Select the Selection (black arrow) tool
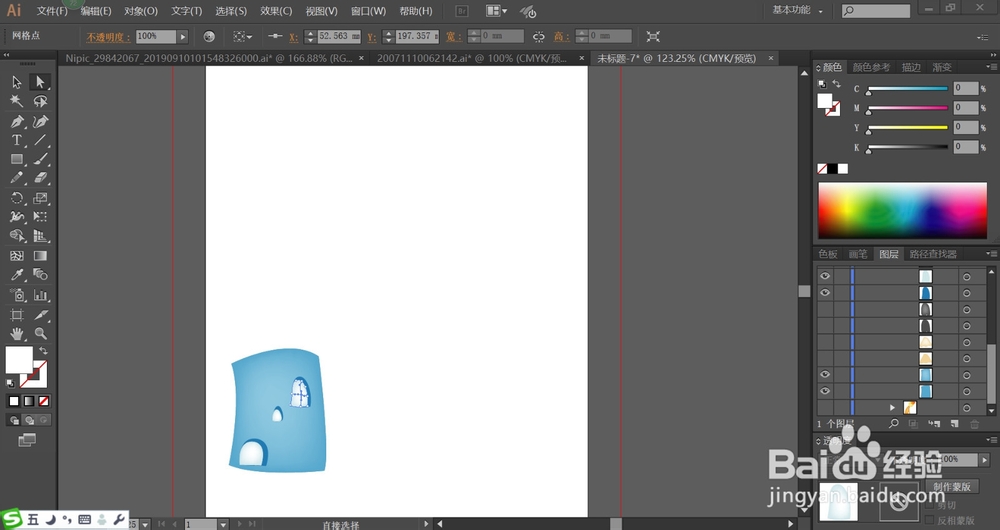Image resolution: width=1000 pixels, height=530 pixels. point(17,82)
